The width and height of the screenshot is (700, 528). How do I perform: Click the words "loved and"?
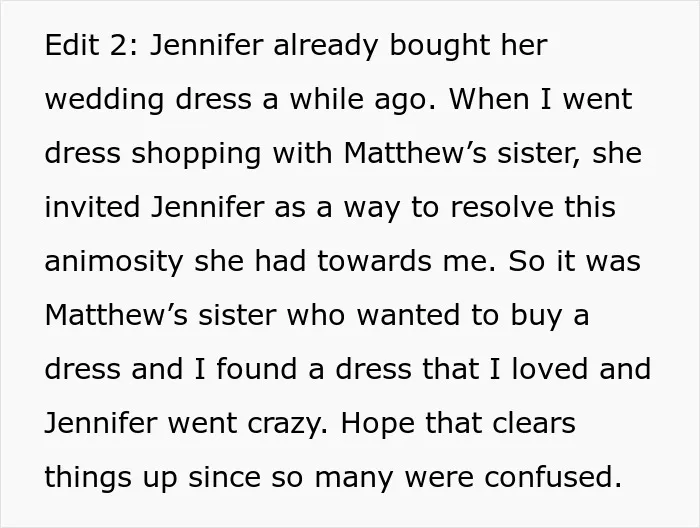click(x=581, y=369)
